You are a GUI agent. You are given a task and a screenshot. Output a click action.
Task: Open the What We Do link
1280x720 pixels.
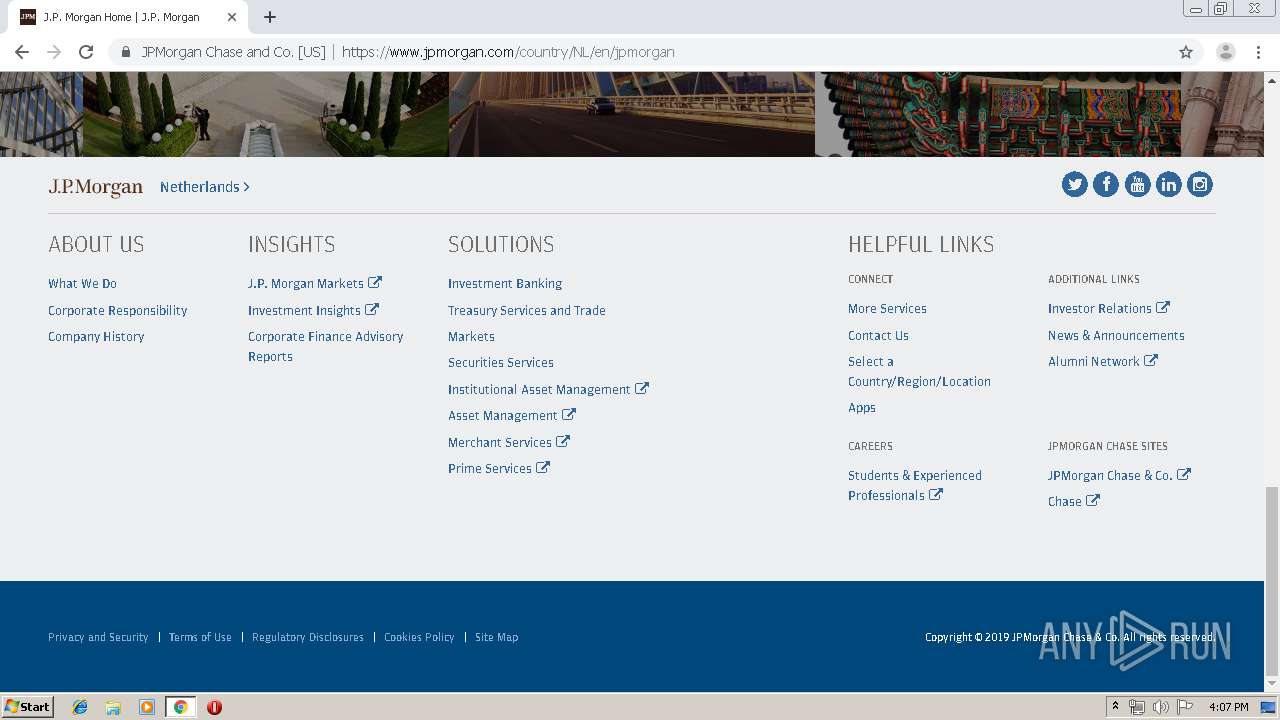(82, 284)
